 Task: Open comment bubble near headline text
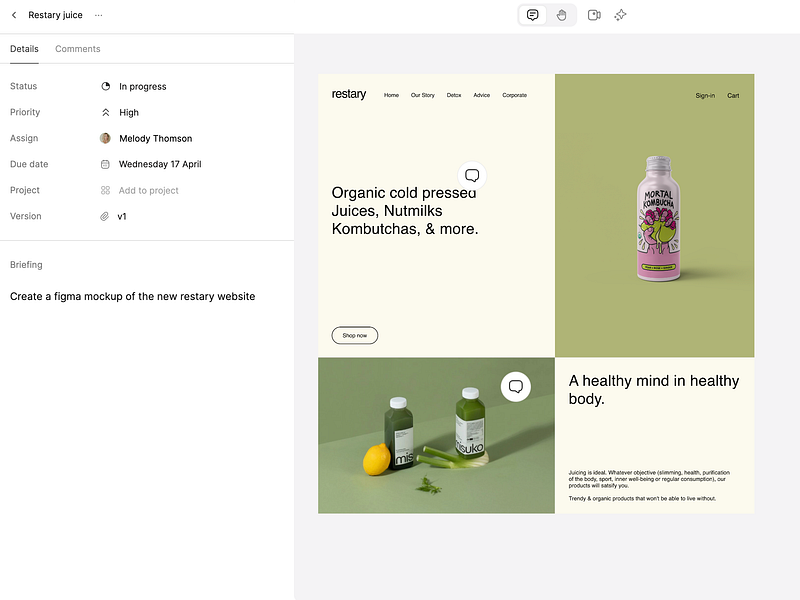(x=472, y=176)
